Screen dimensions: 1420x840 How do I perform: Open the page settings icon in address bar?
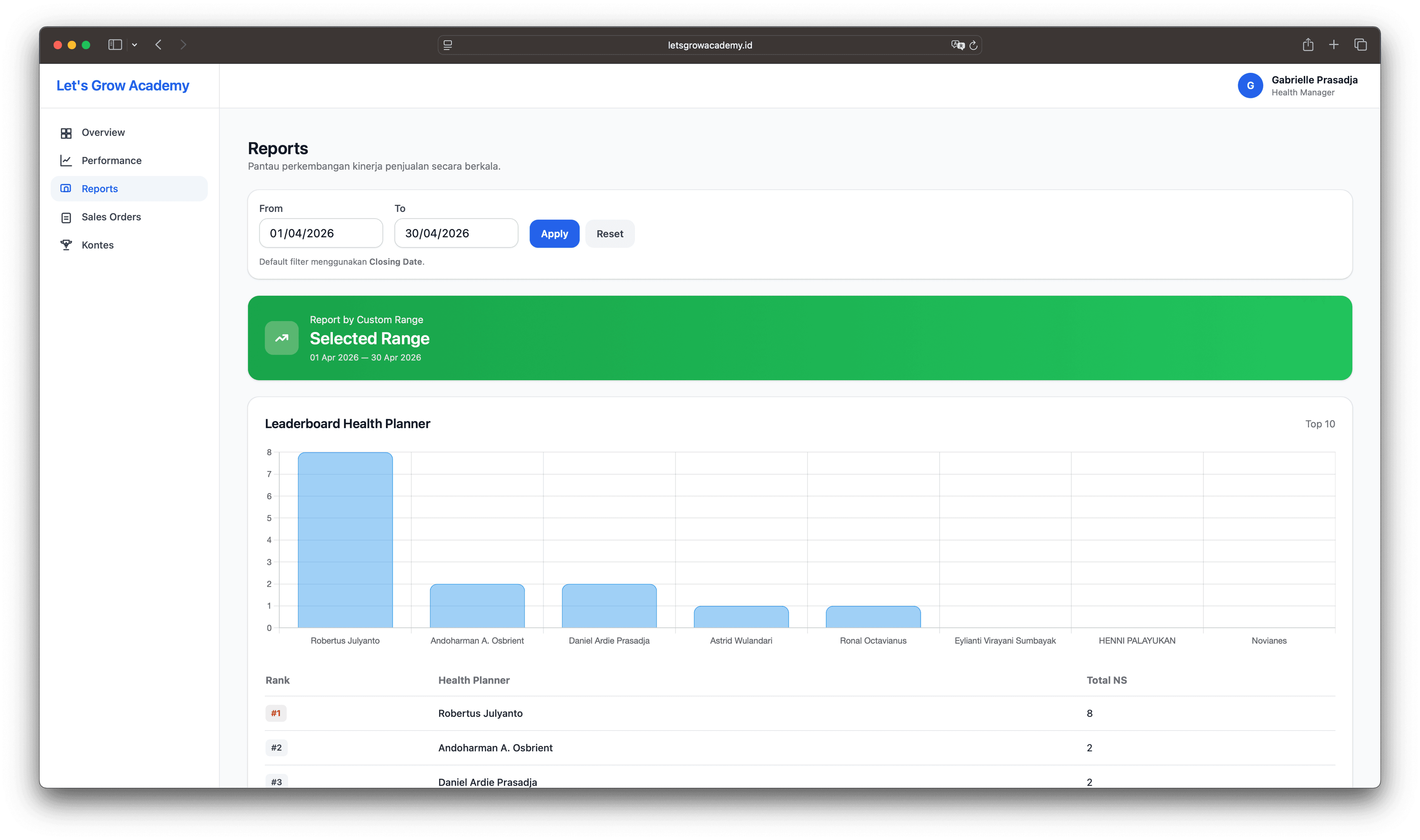[448, 45]
